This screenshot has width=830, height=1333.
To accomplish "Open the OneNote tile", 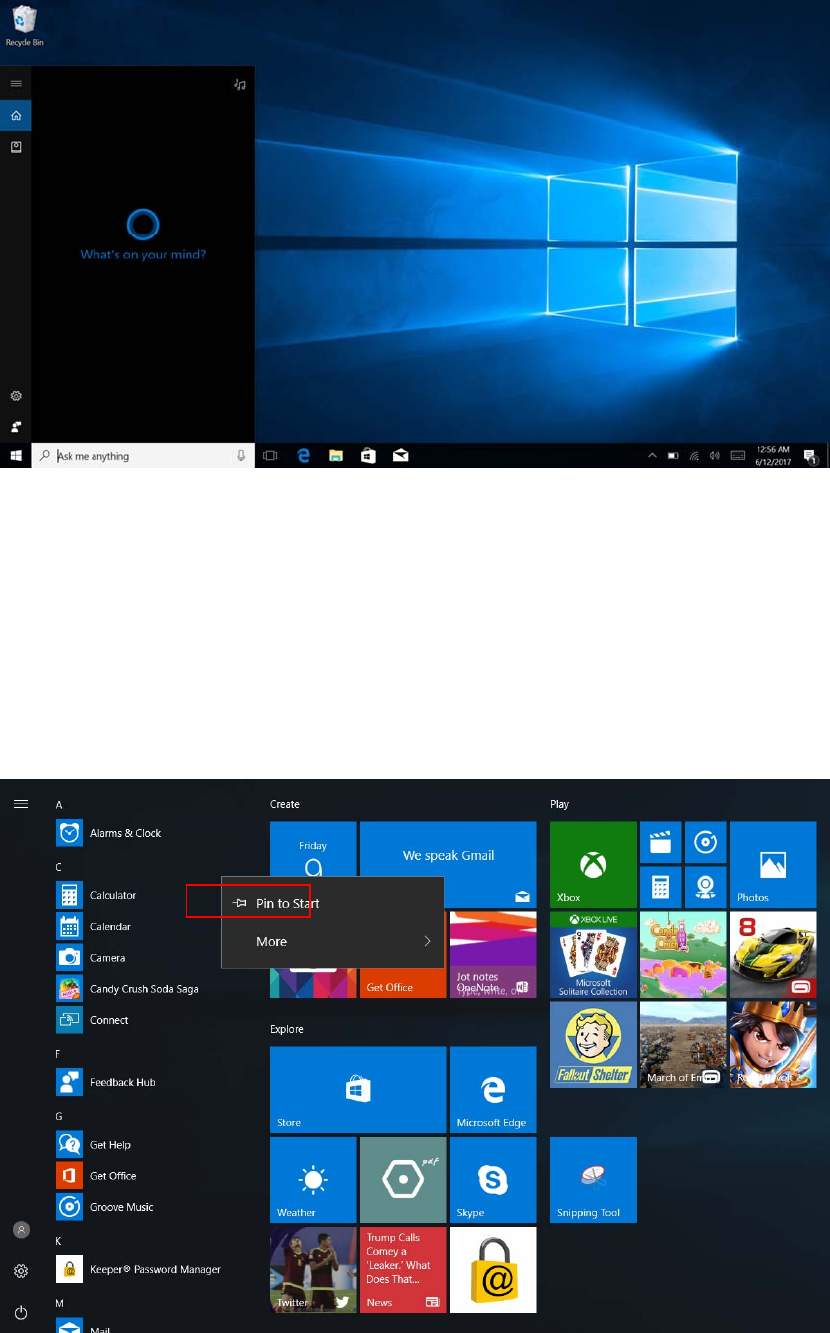I will [493, 955].
